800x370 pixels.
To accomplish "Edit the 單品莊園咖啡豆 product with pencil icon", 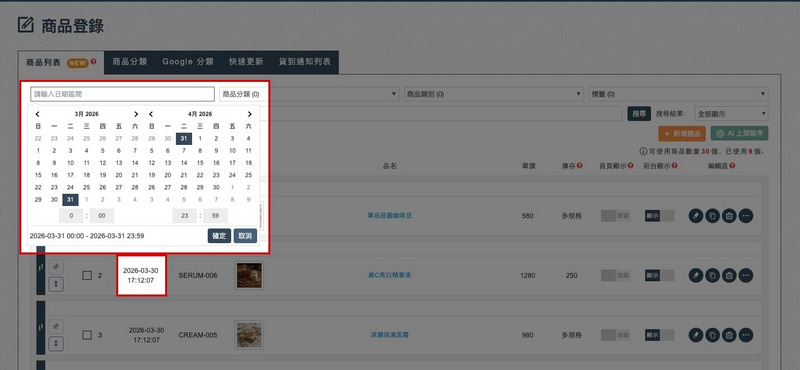I will pos(695,216).
